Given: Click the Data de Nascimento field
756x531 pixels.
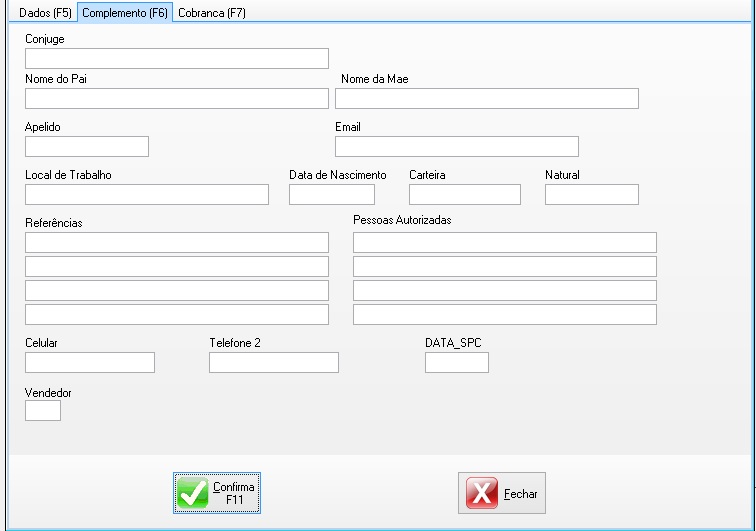Looking at the screenshot, I should [x=331, y=194].
